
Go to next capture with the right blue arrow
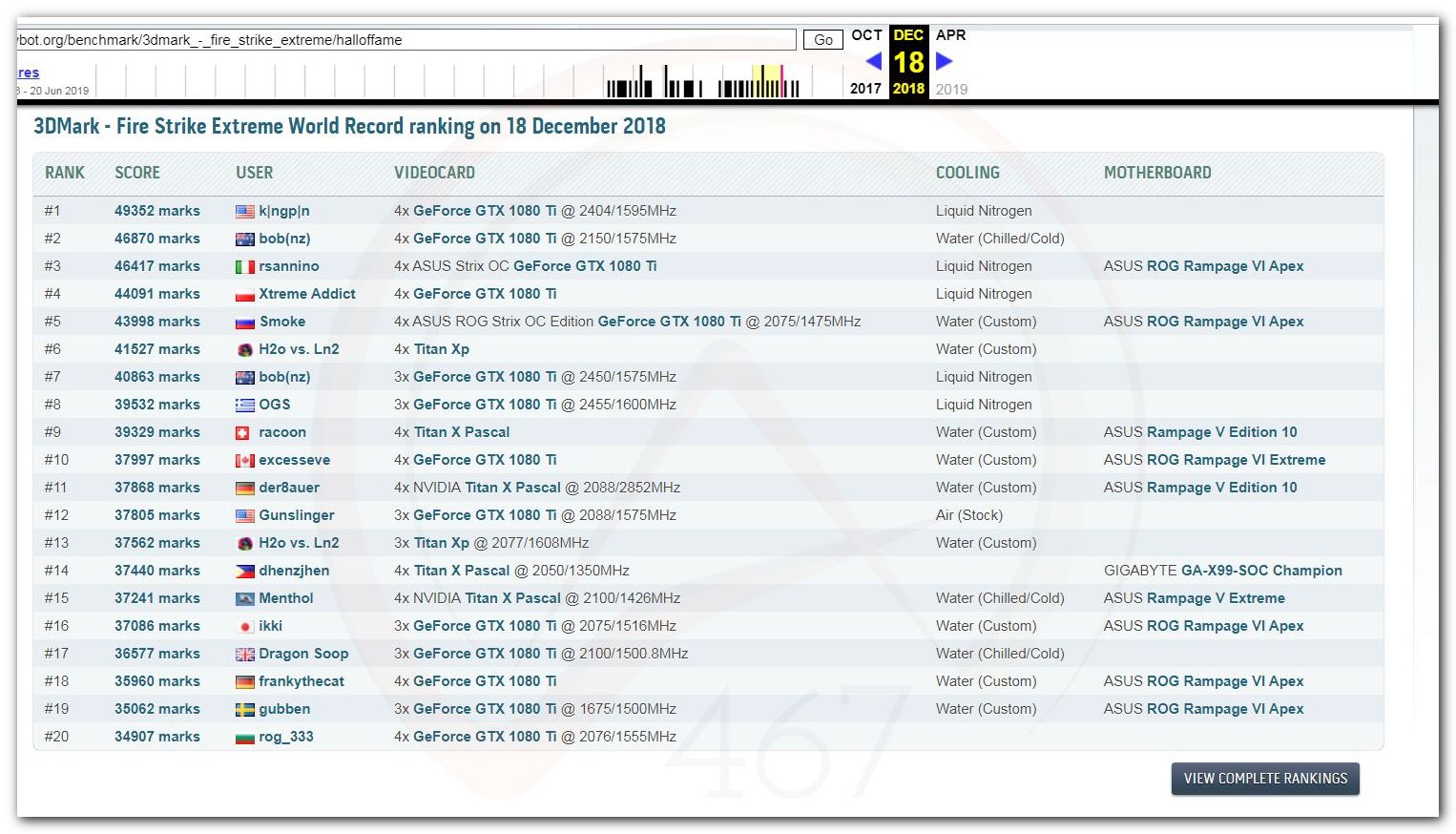point(945,62)
